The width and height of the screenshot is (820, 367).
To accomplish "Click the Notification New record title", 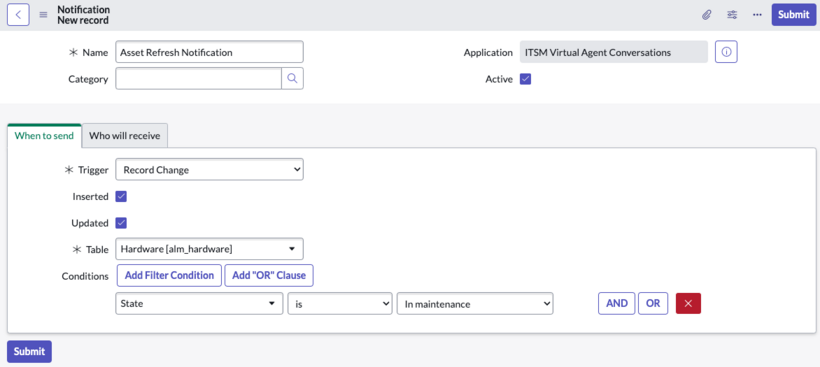I will tap(84, 15).
